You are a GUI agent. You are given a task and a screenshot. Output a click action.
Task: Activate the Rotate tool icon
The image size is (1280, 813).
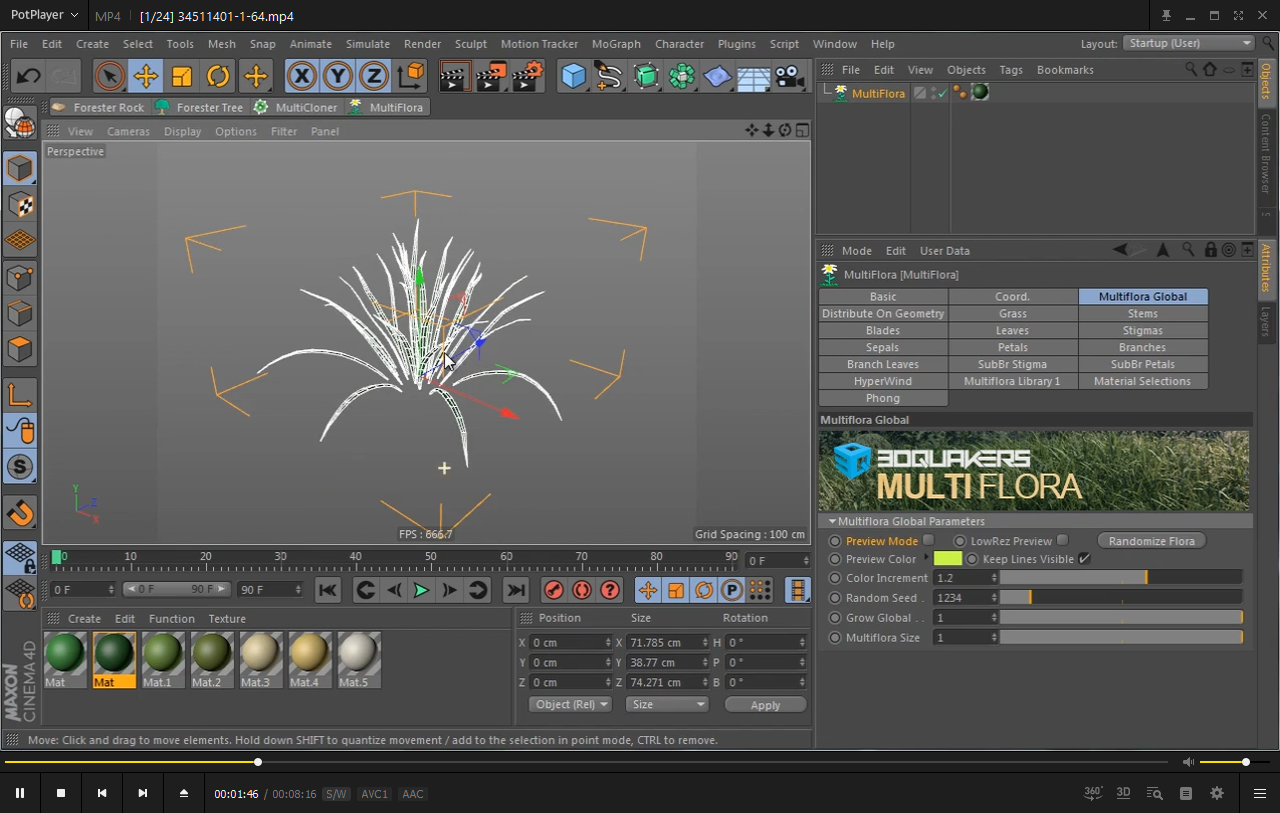point(218,76)
